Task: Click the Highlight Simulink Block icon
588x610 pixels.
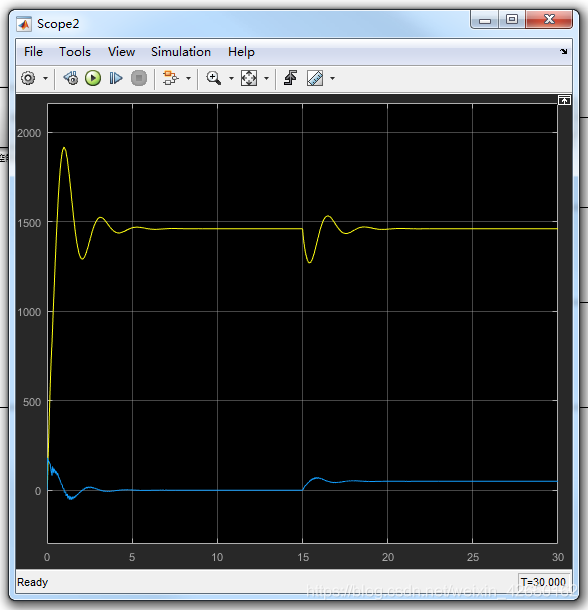Action: click(x=170, y=78)
